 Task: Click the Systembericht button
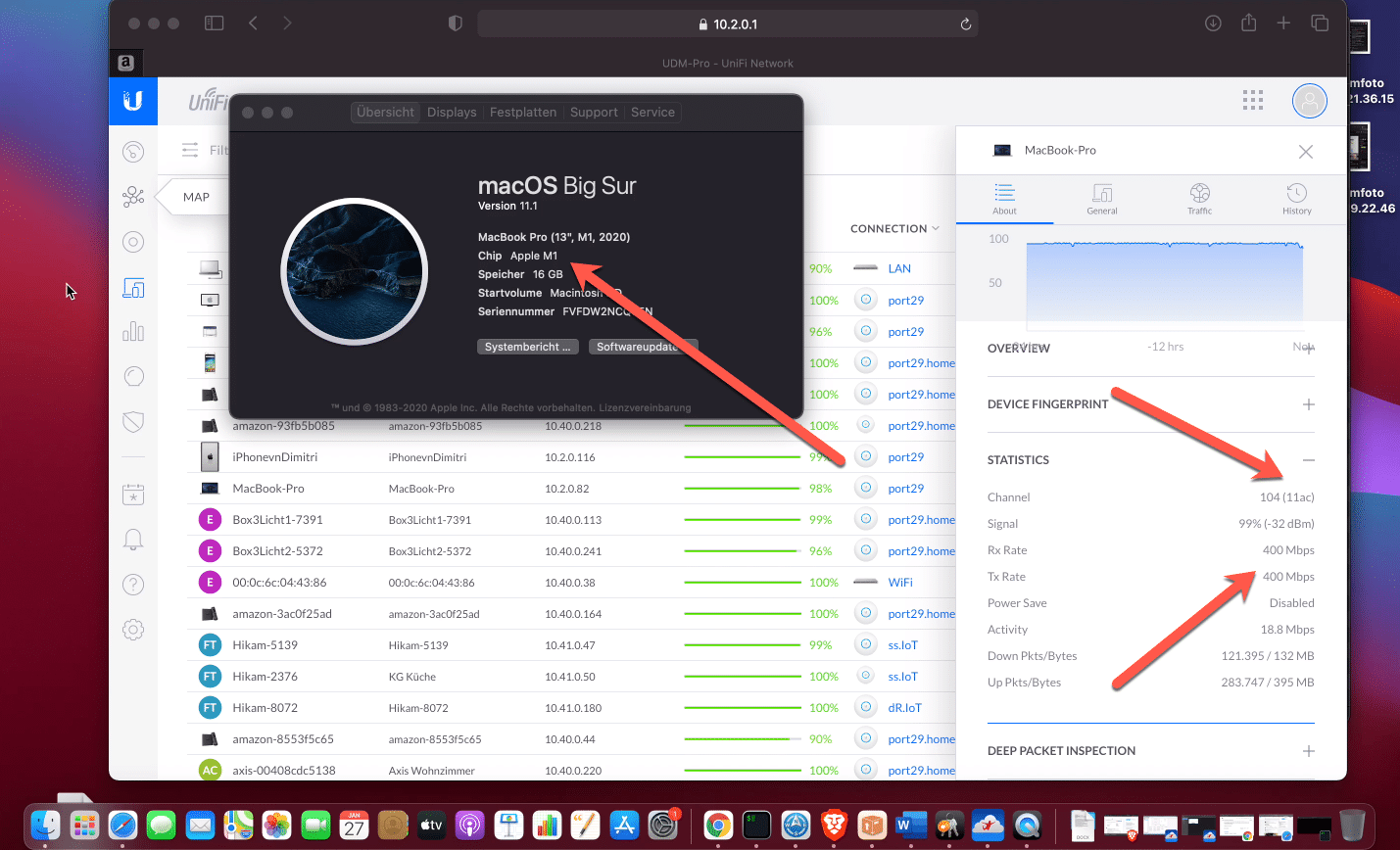(527, 347)
